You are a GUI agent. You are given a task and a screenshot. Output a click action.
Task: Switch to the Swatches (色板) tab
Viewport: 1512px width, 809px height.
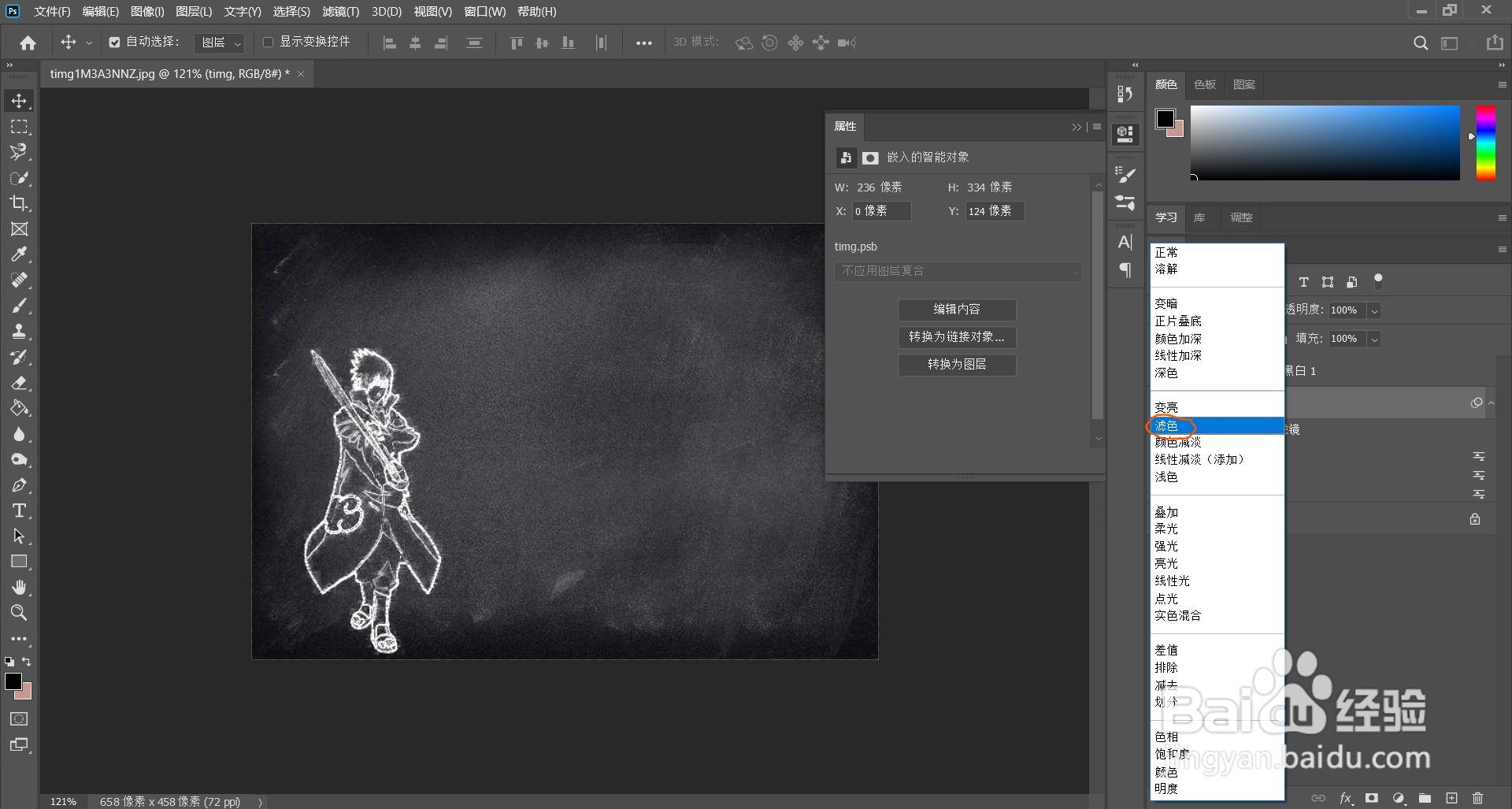click(1205, 84)
